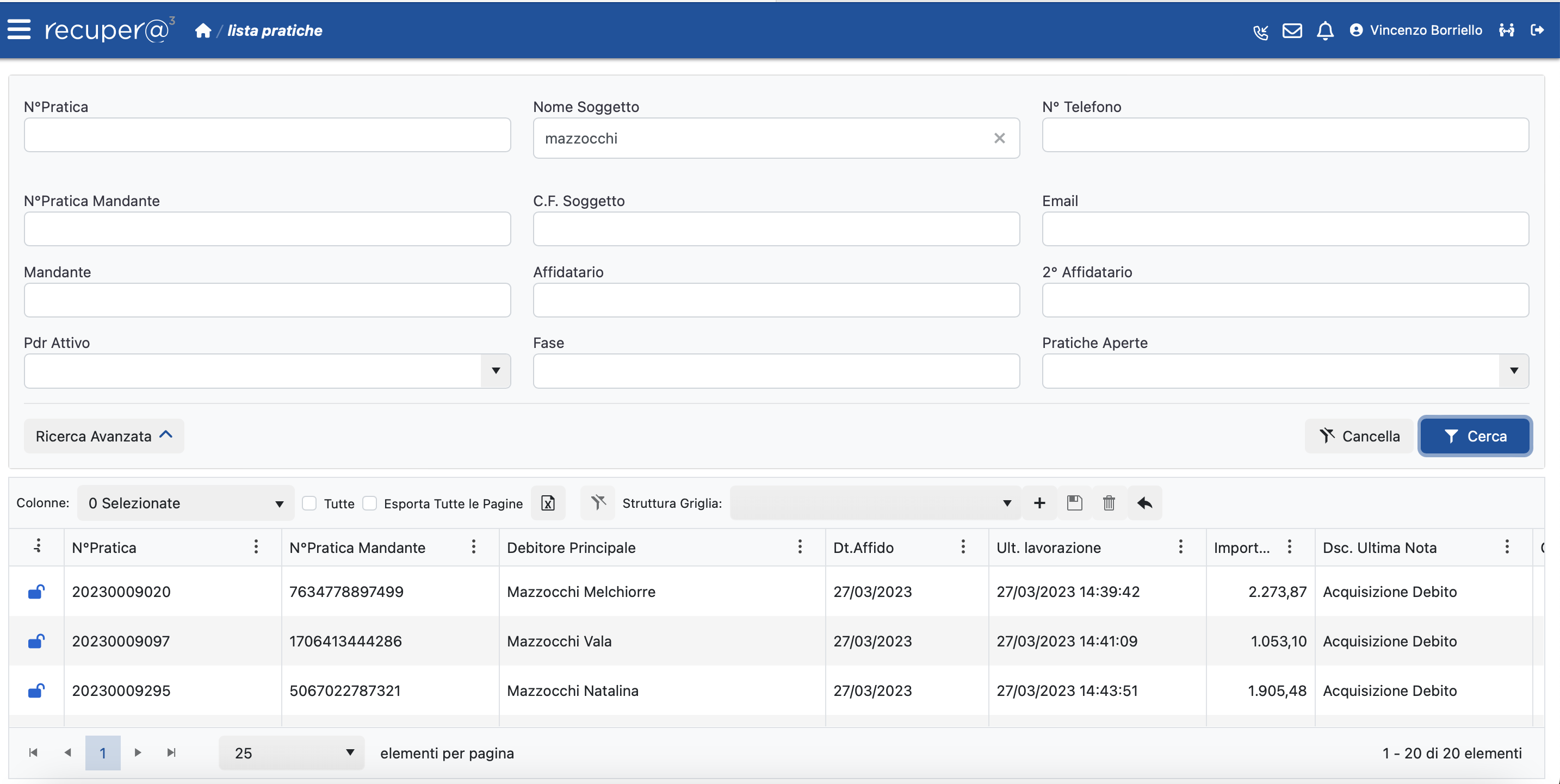Image resolution: width=1560 pixels, height=784 pixels.
Task: Open the Colonne 0 Selezionate dropdown
Action: (185, 503)
